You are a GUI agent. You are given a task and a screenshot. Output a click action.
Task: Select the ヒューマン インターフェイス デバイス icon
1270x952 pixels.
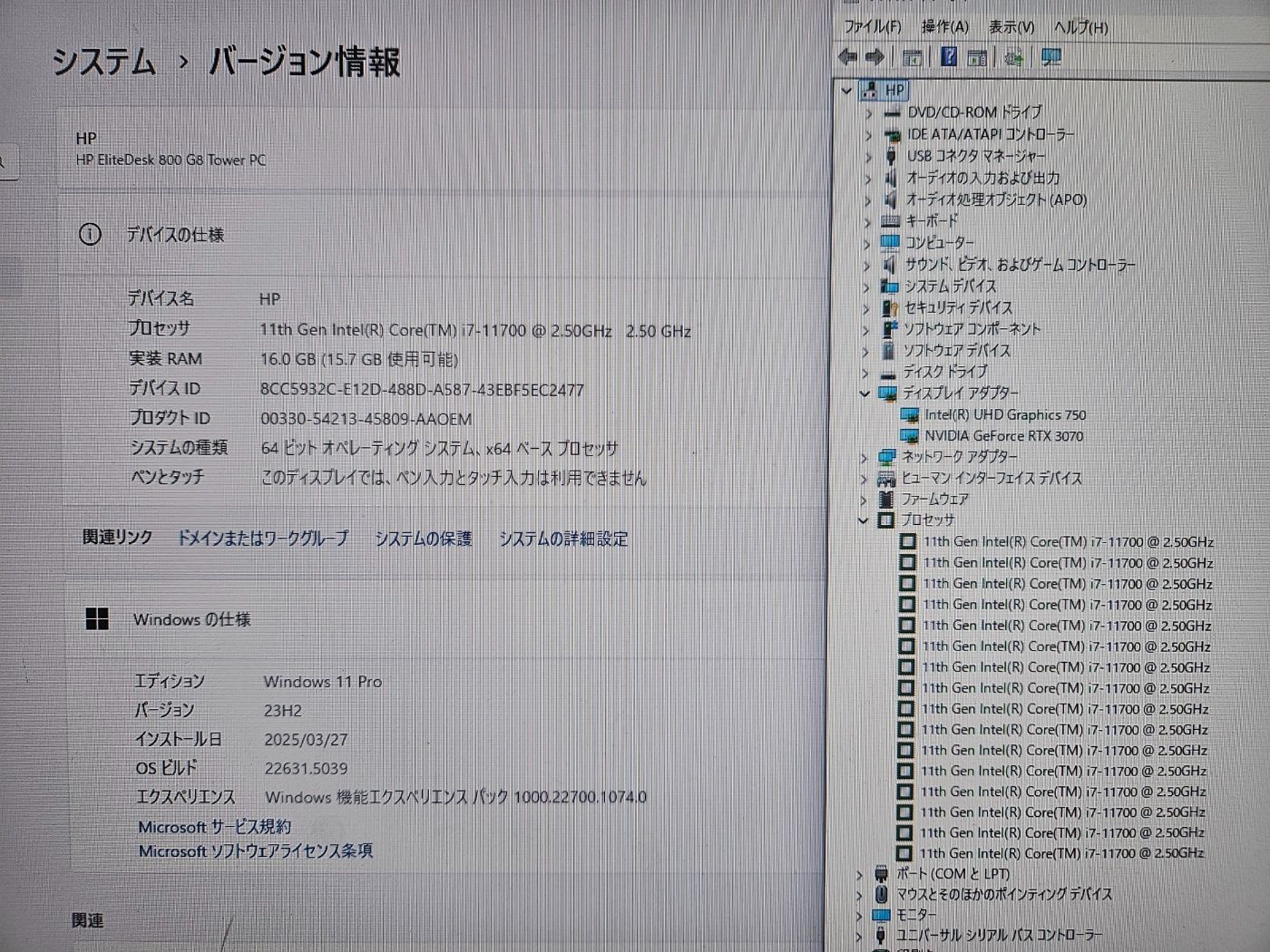tap(886, 479)
